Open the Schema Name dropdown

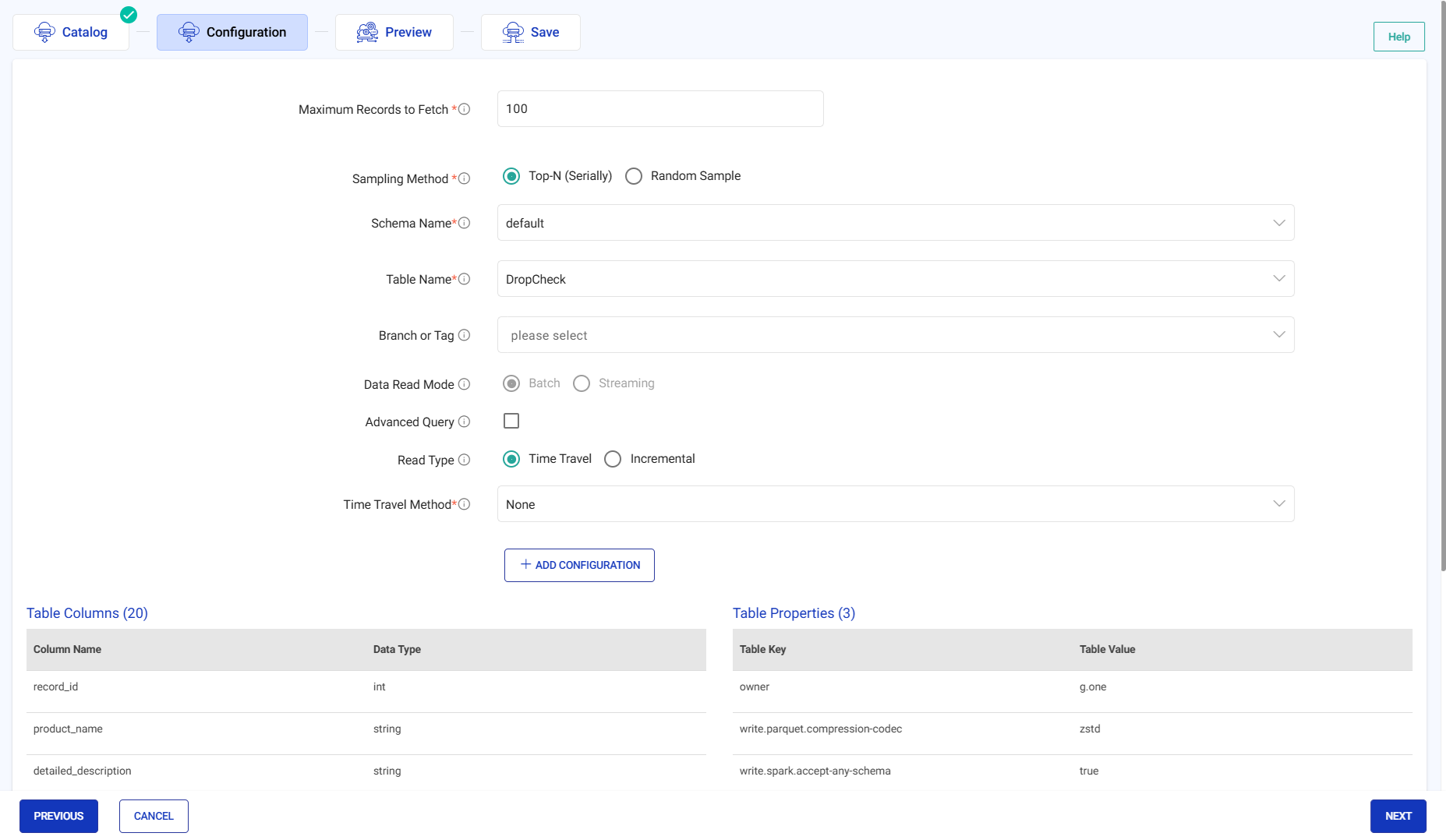pos(895,223)
